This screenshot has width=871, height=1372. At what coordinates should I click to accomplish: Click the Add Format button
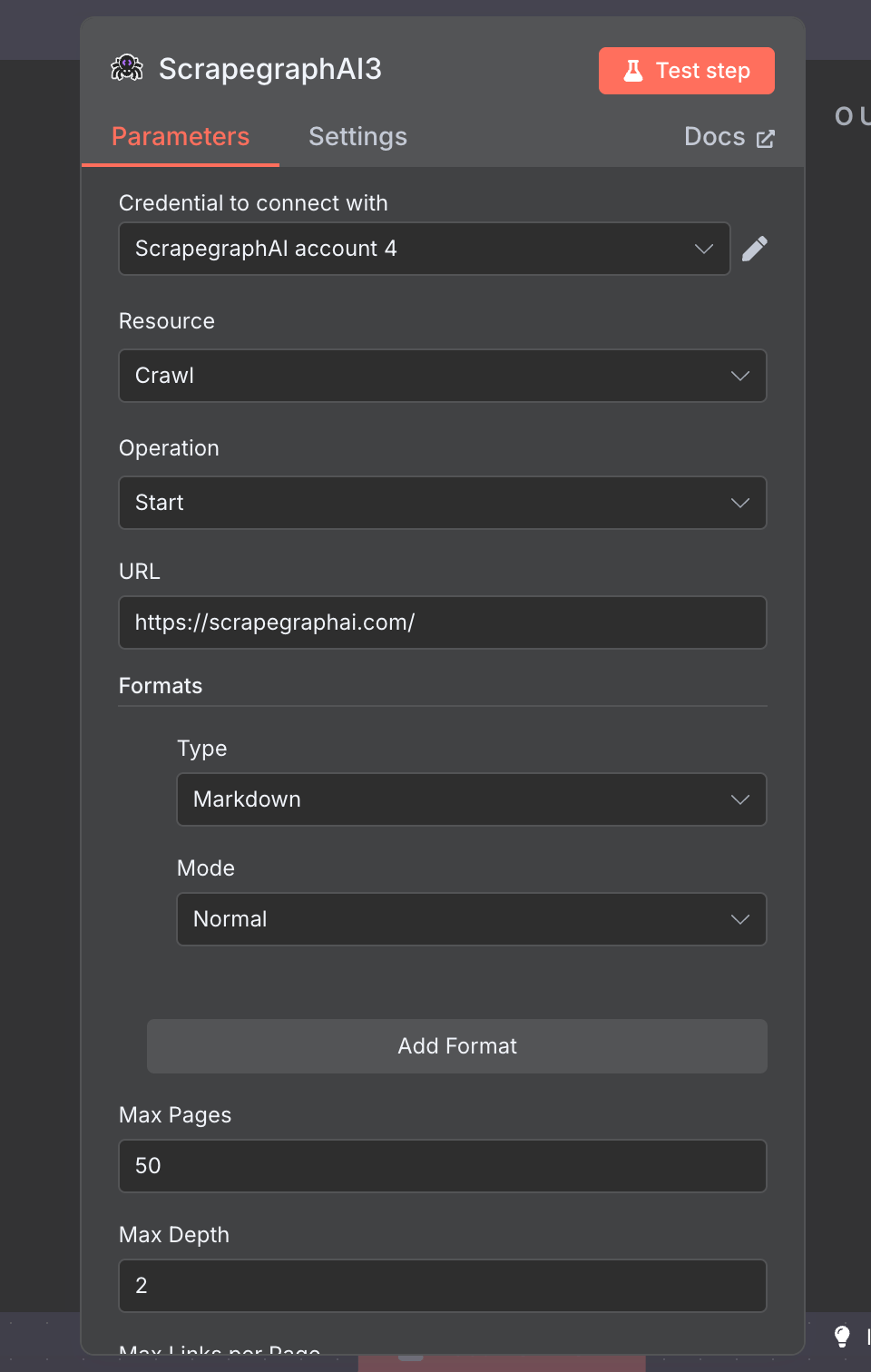[457, 1046]
